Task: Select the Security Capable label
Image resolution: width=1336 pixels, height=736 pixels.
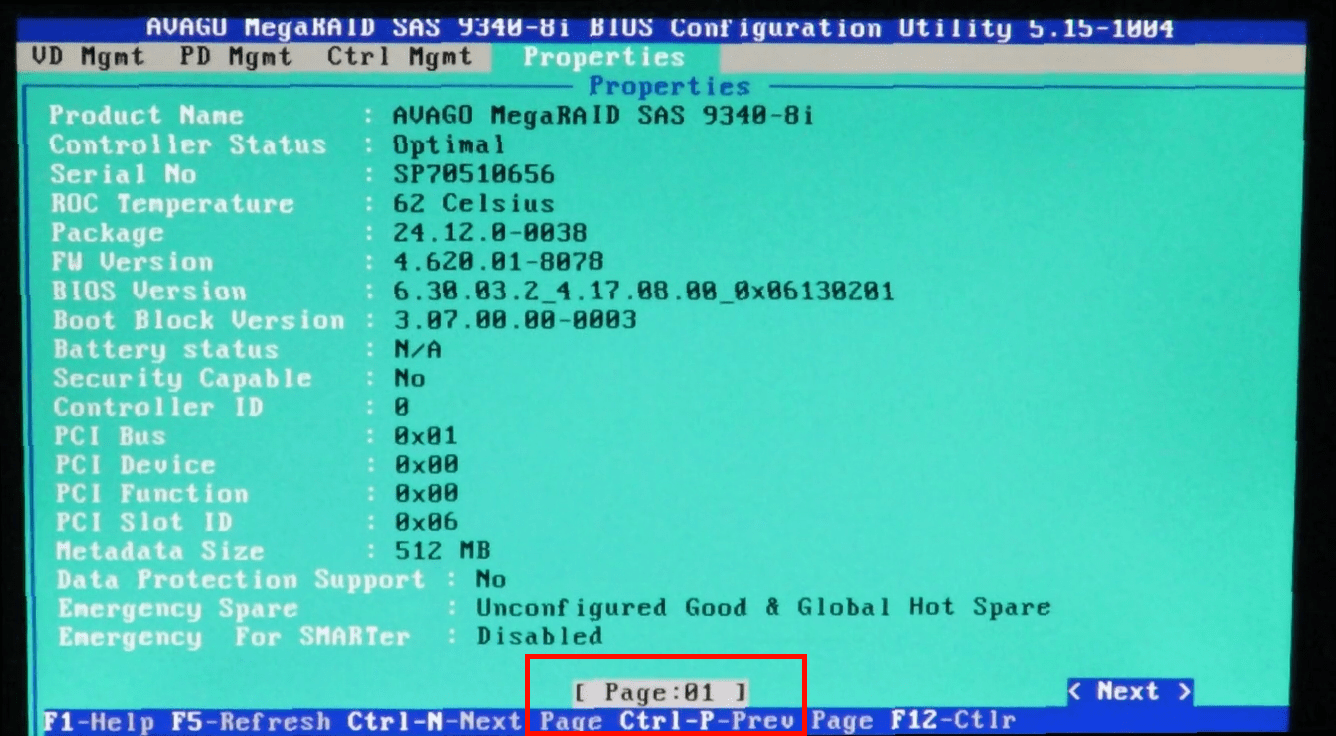Action: [182, 378]
